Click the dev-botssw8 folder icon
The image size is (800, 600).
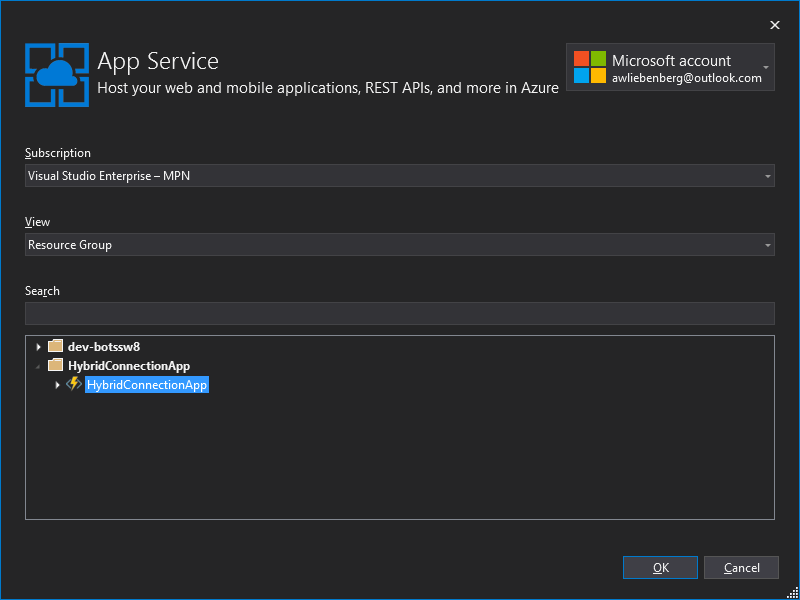55,347
